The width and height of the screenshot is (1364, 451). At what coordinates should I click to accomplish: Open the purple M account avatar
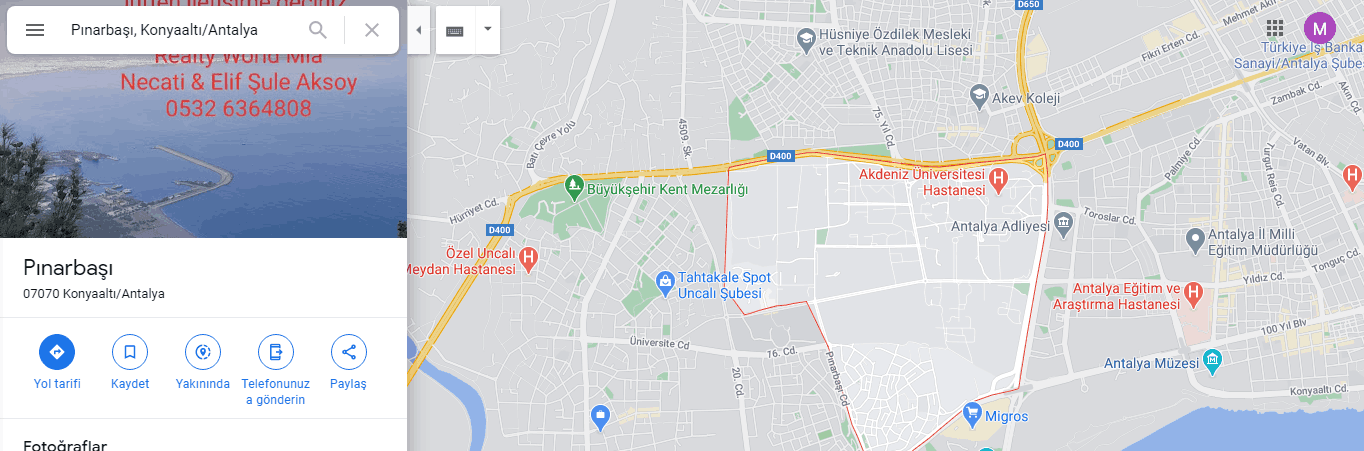(x=1320, y=28)
